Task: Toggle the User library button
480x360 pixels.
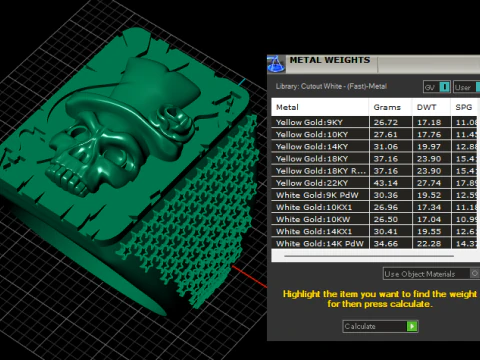Action: tap(466, 87)
